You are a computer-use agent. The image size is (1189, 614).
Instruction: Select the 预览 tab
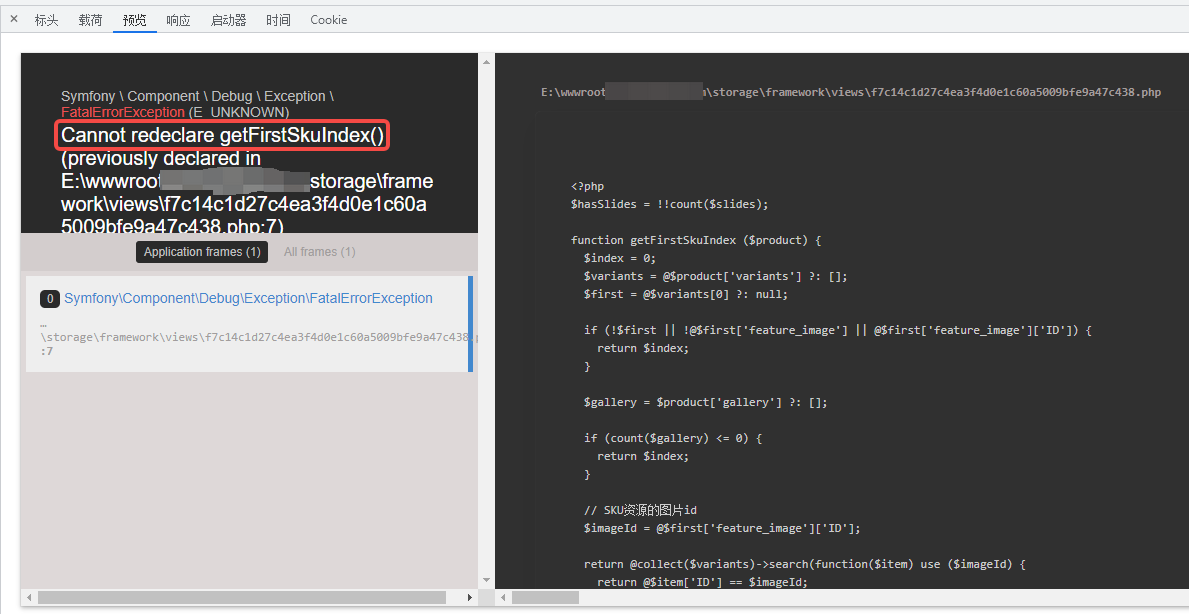click(x=134, y=20)
